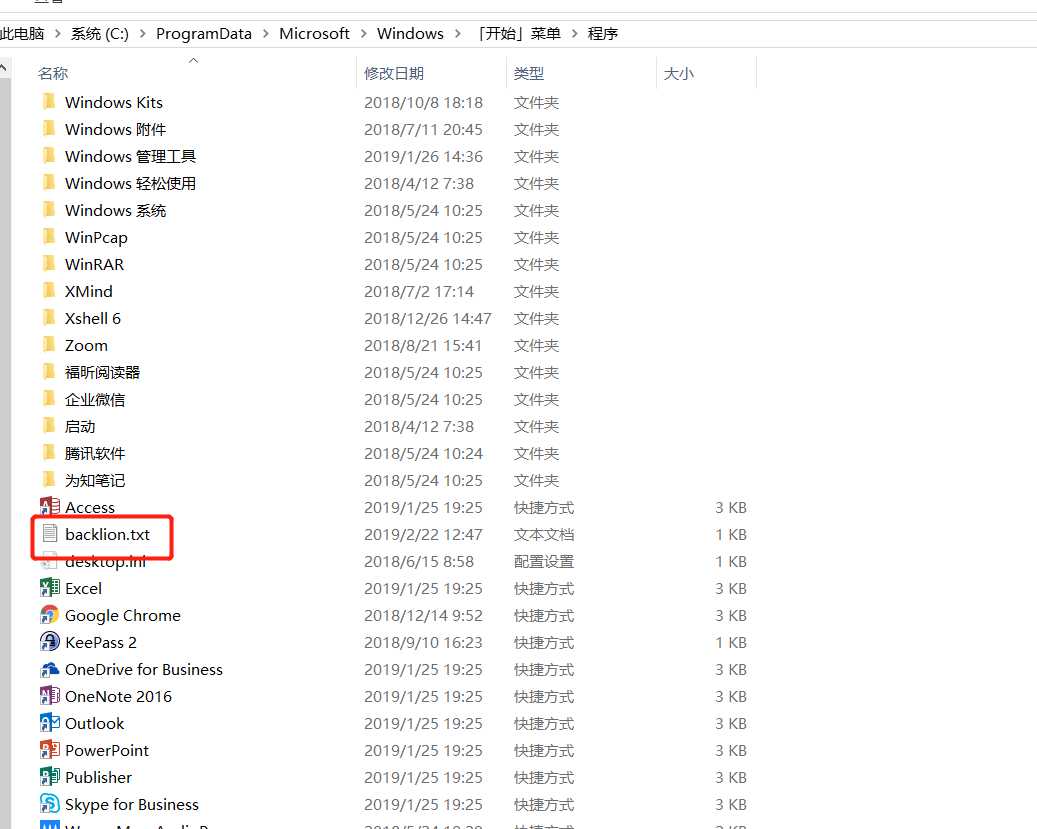Click the 配置设置 type cell
The width and height of the screenshot is (1037, 829).
click(x=544, y=561)
